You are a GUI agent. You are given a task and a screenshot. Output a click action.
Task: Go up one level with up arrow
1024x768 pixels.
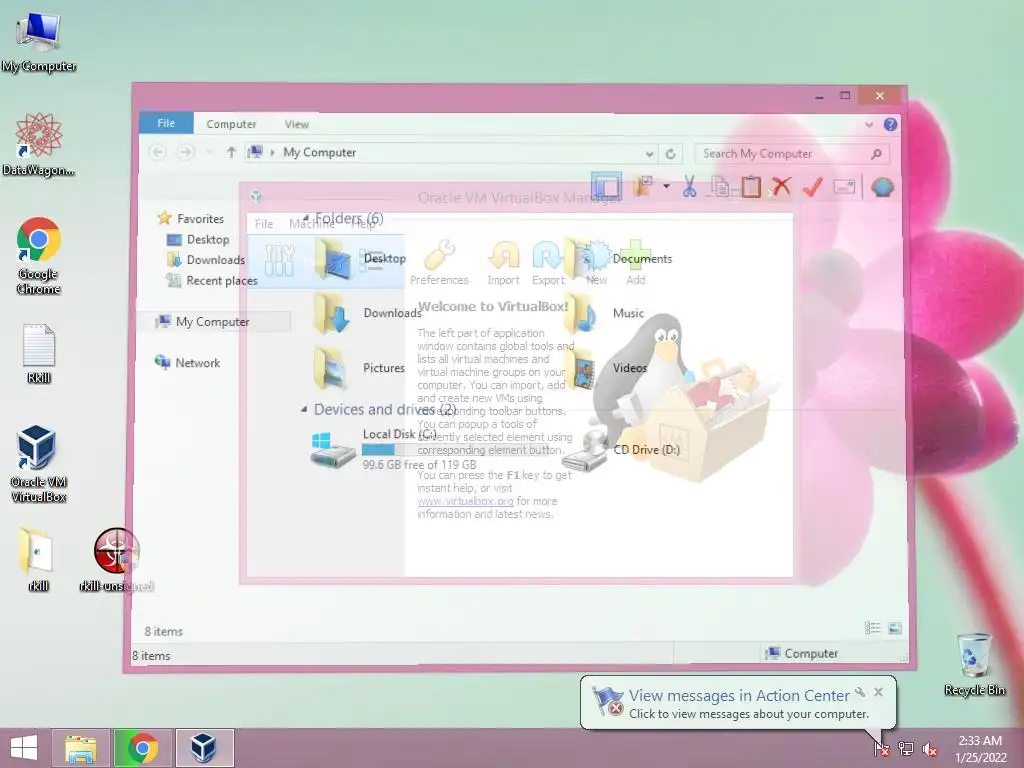[231, 152]
